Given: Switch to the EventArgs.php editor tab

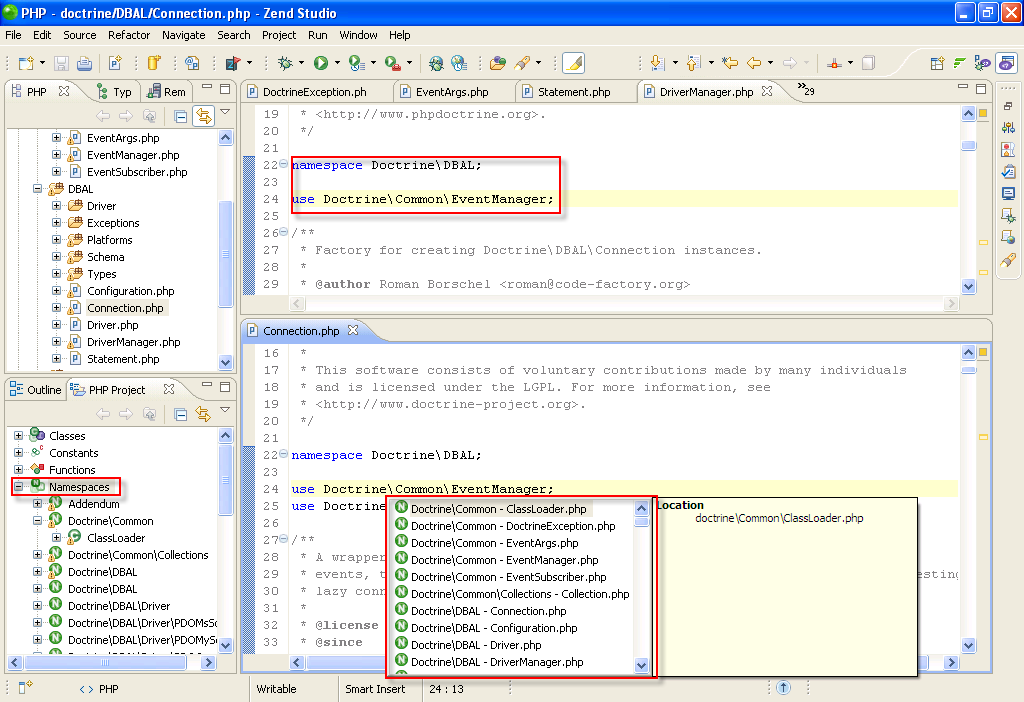Looking at the screenshot, I should click(x=452, y=92).
